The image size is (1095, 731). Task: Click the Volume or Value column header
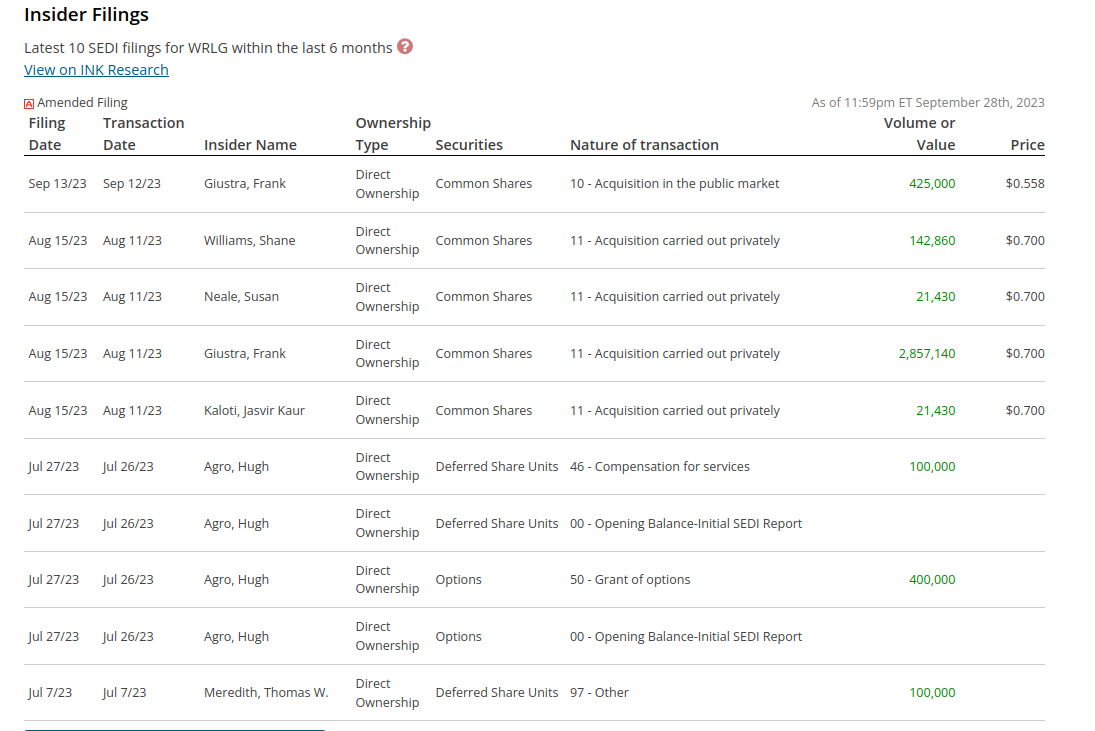click(x=919, y=134)
